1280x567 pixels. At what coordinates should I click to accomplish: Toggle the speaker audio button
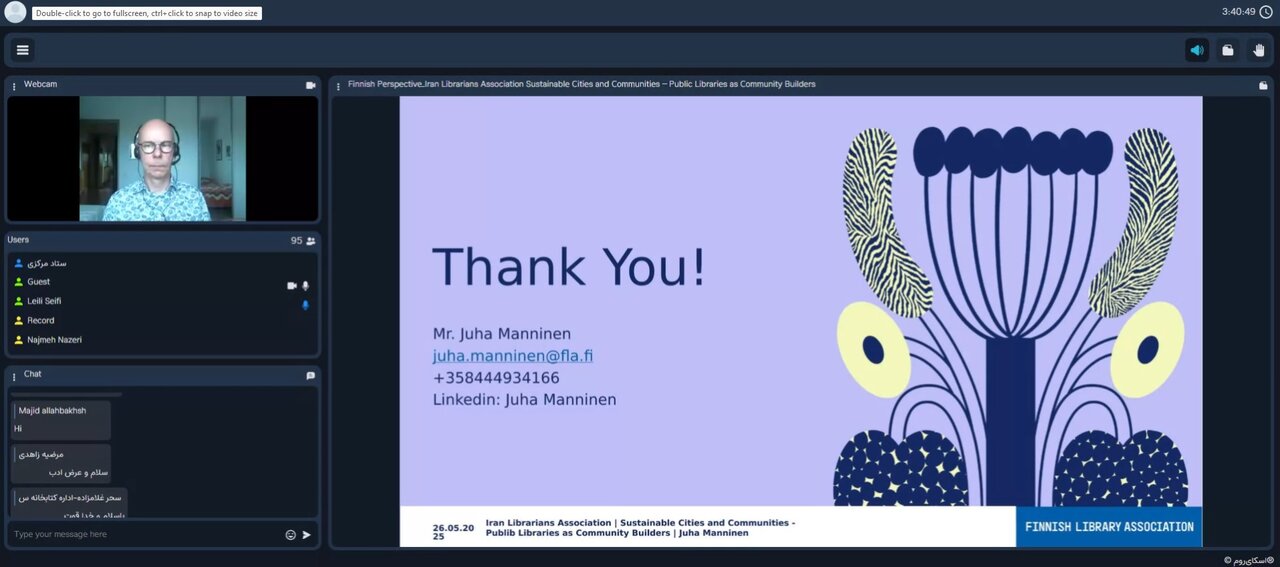point(1196,50)
